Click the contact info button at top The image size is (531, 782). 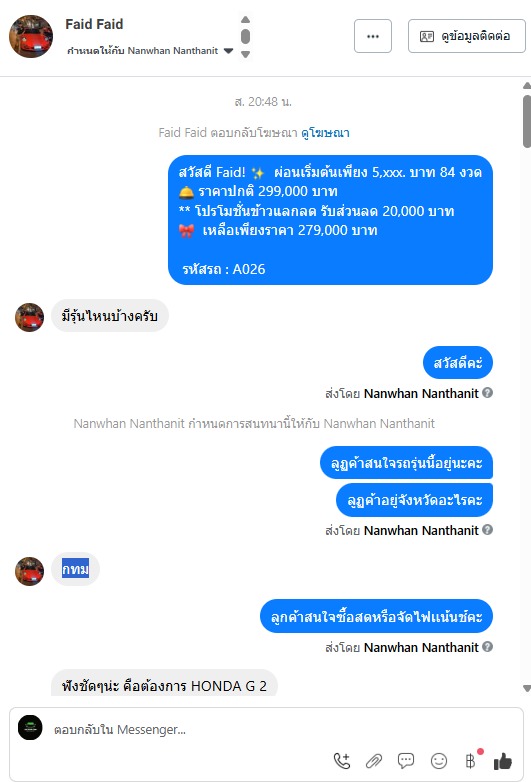tap(467, 36)
